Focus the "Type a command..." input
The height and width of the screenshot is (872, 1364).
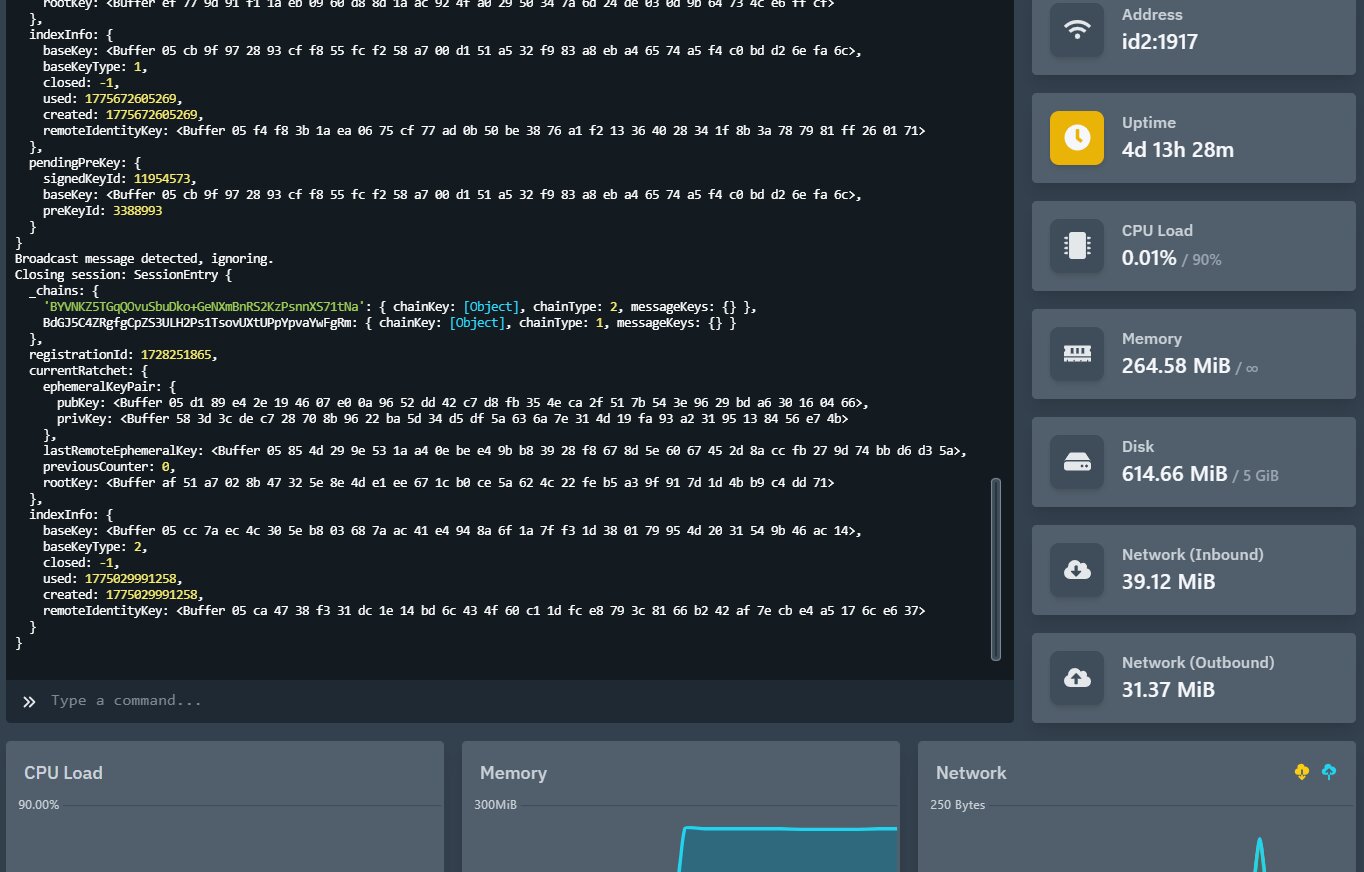coord(500,701)
